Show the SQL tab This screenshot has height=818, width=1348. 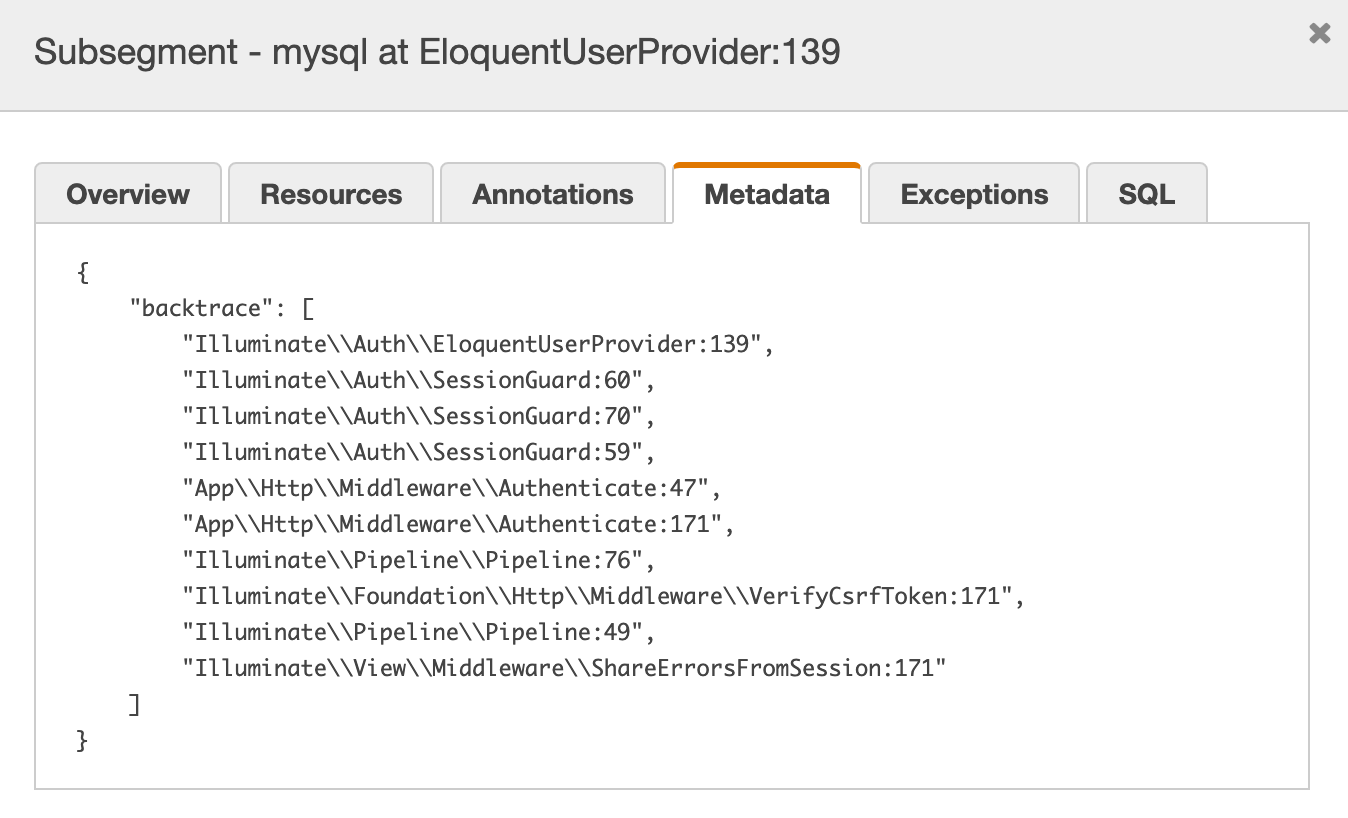[1147, 194]
